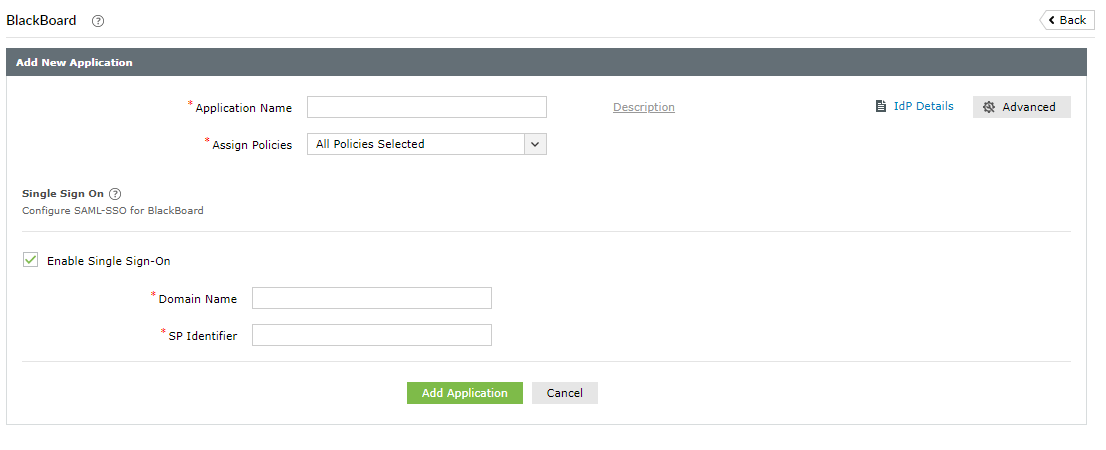Click the Assign Policies chevron arrow
Viewport: 1106px width, 450px height.
click(535, 144)
